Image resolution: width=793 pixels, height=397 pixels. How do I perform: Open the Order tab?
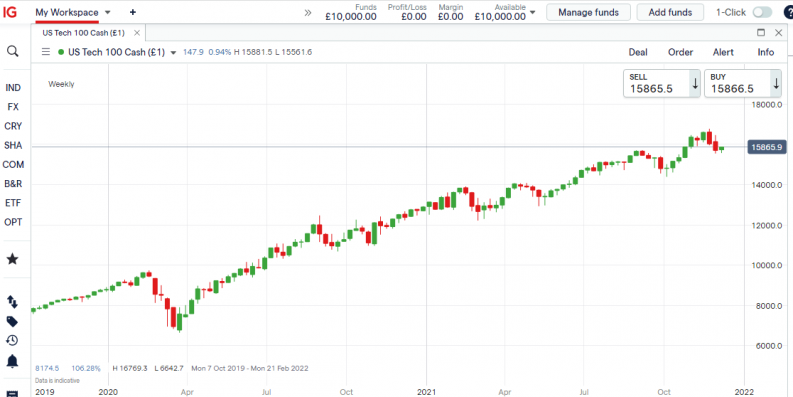(x=680, y=52)
